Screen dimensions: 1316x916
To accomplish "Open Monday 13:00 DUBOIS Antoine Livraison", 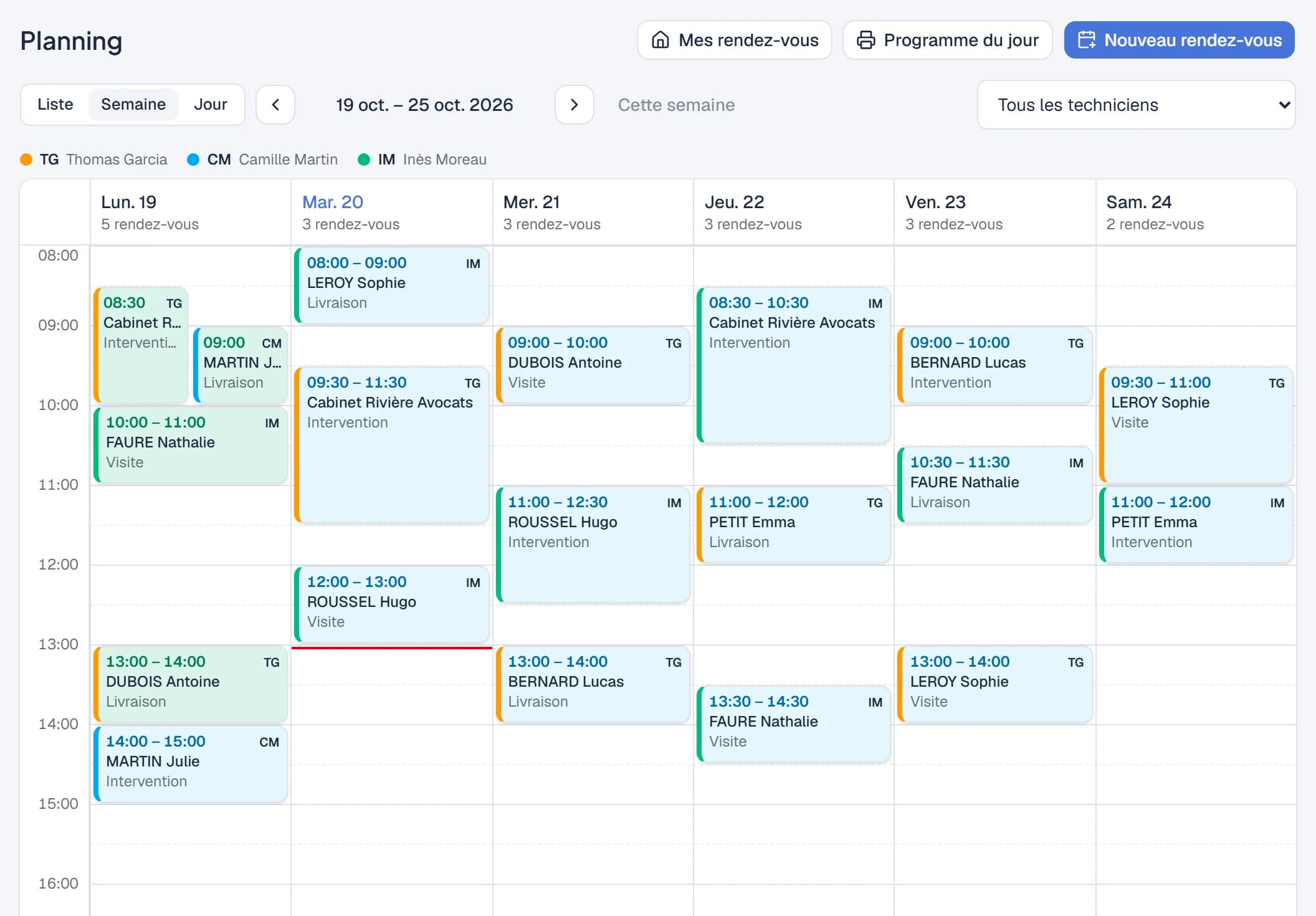I will (x=191, y=684).
